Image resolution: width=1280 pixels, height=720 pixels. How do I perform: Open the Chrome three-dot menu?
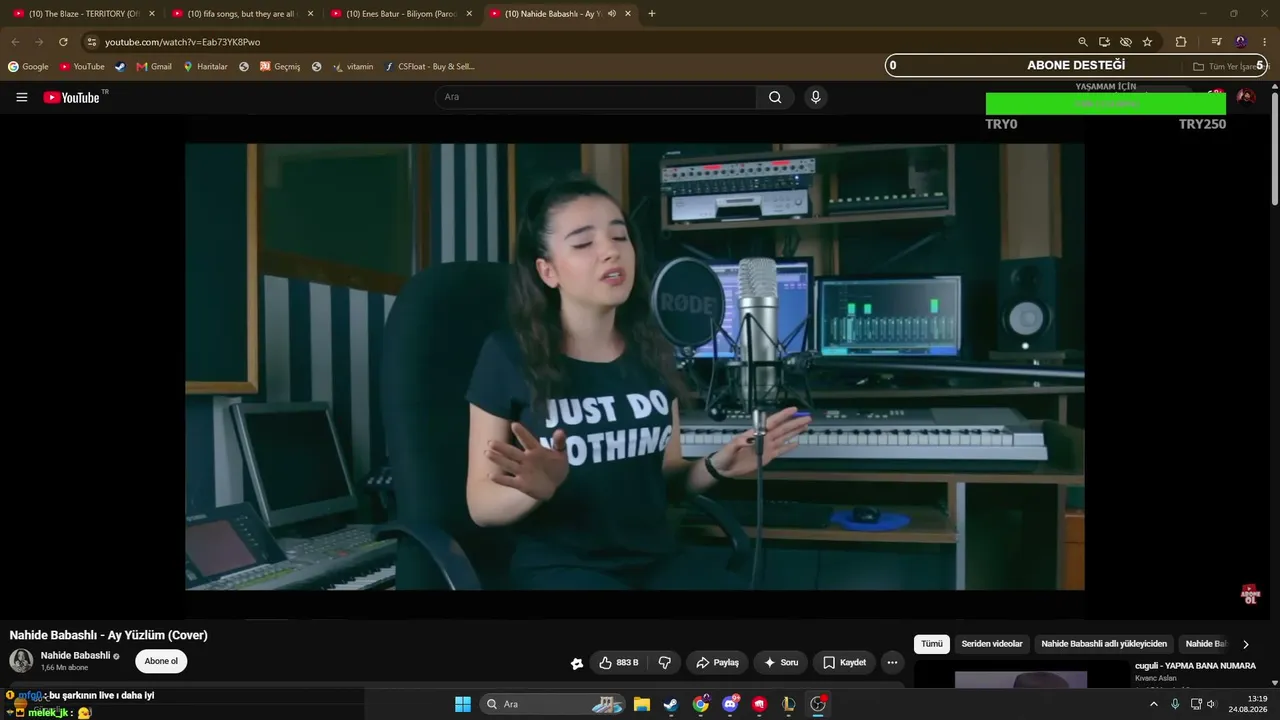point(1265,42)
